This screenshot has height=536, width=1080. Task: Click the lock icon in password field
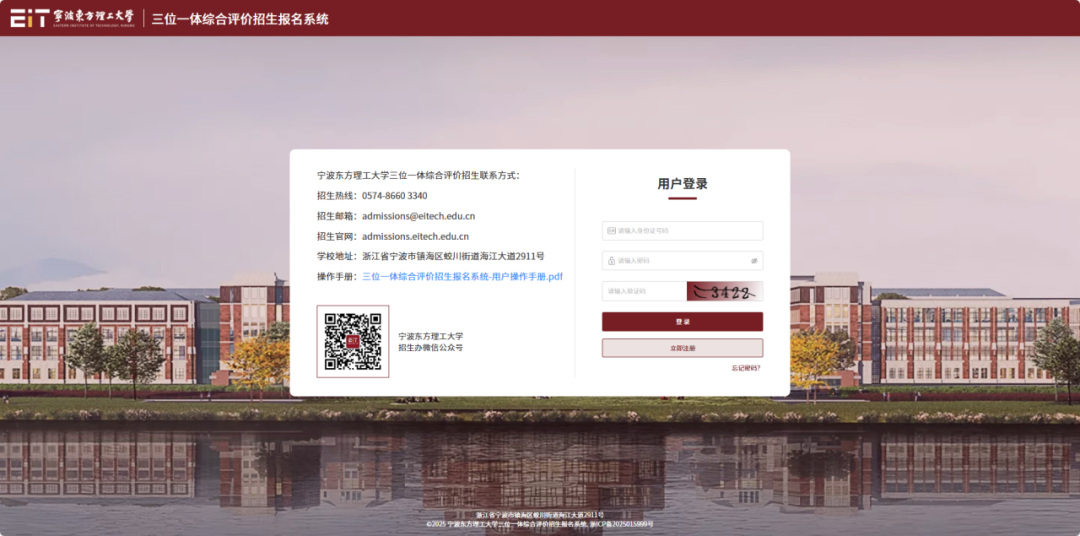pyautogui.click(x=611, y=260)
